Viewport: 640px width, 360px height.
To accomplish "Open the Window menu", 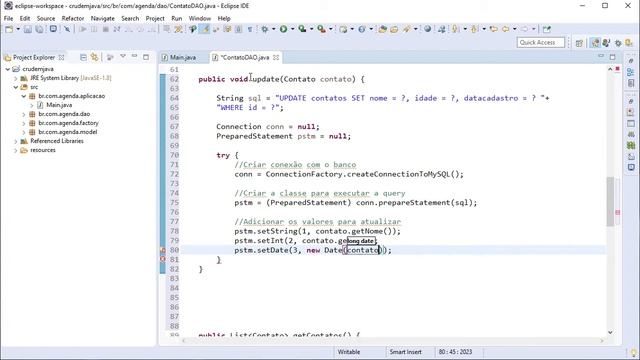I will [200, 18].
